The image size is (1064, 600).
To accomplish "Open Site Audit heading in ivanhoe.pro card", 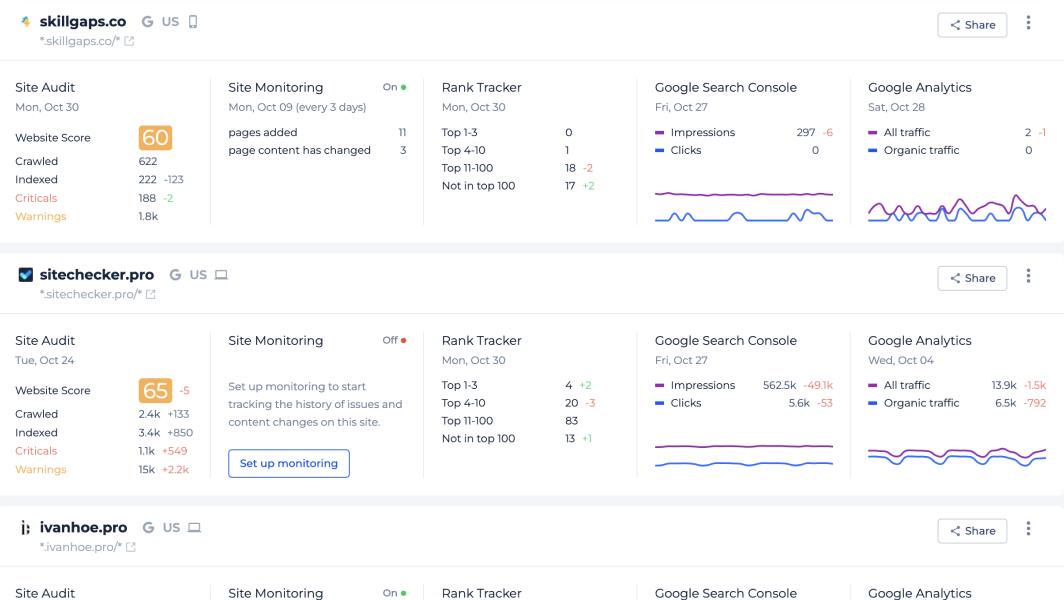I will pos(45,593).
